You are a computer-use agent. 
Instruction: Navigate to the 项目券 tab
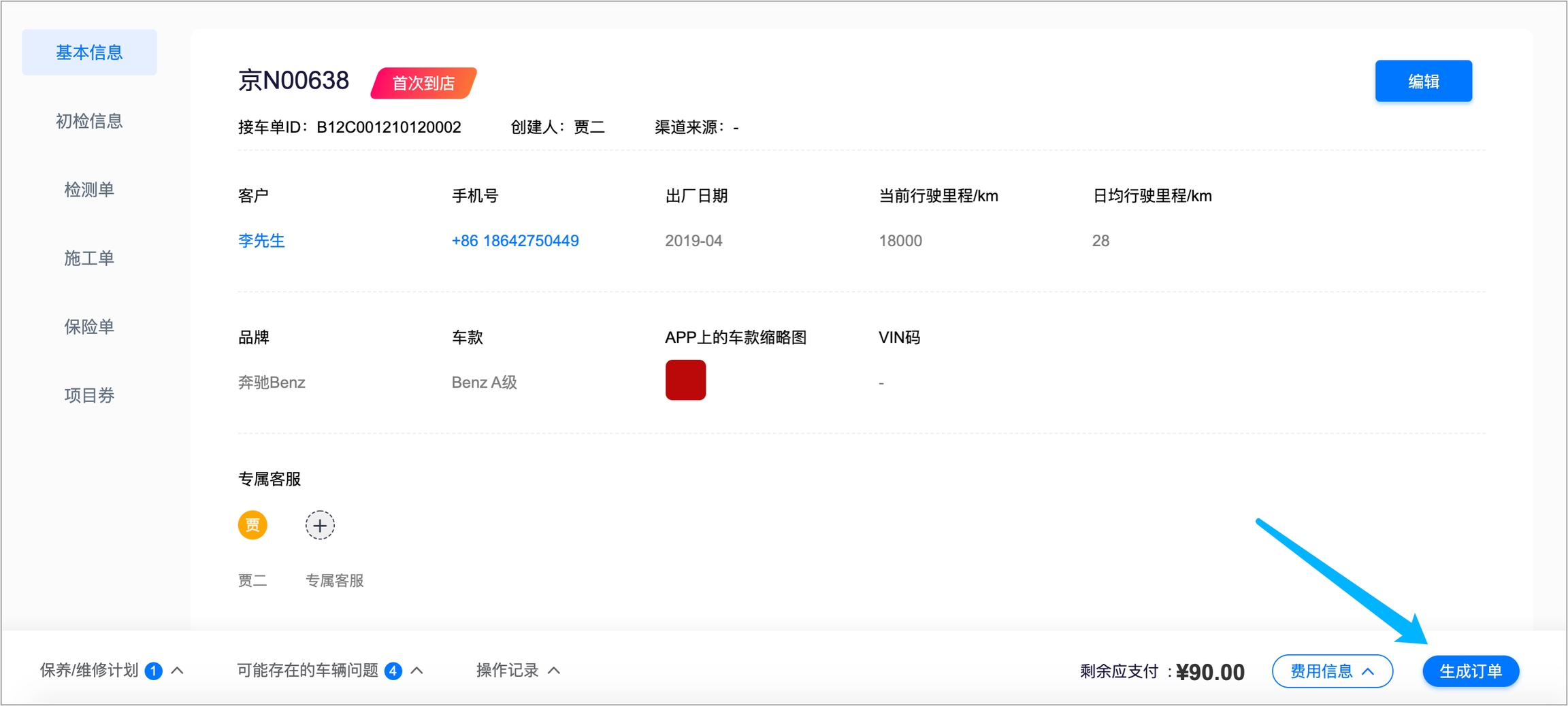click(x=89, y=396)
